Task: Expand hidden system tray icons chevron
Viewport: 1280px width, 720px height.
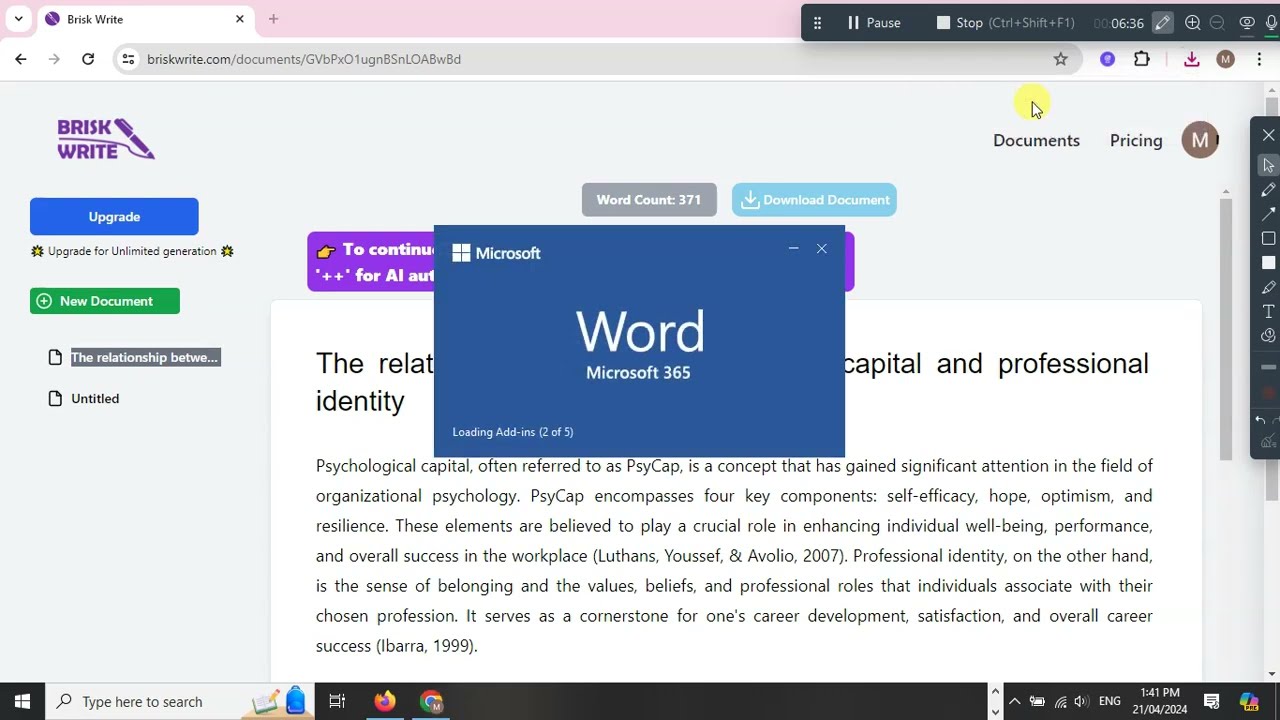Action: click(1014, 701)
